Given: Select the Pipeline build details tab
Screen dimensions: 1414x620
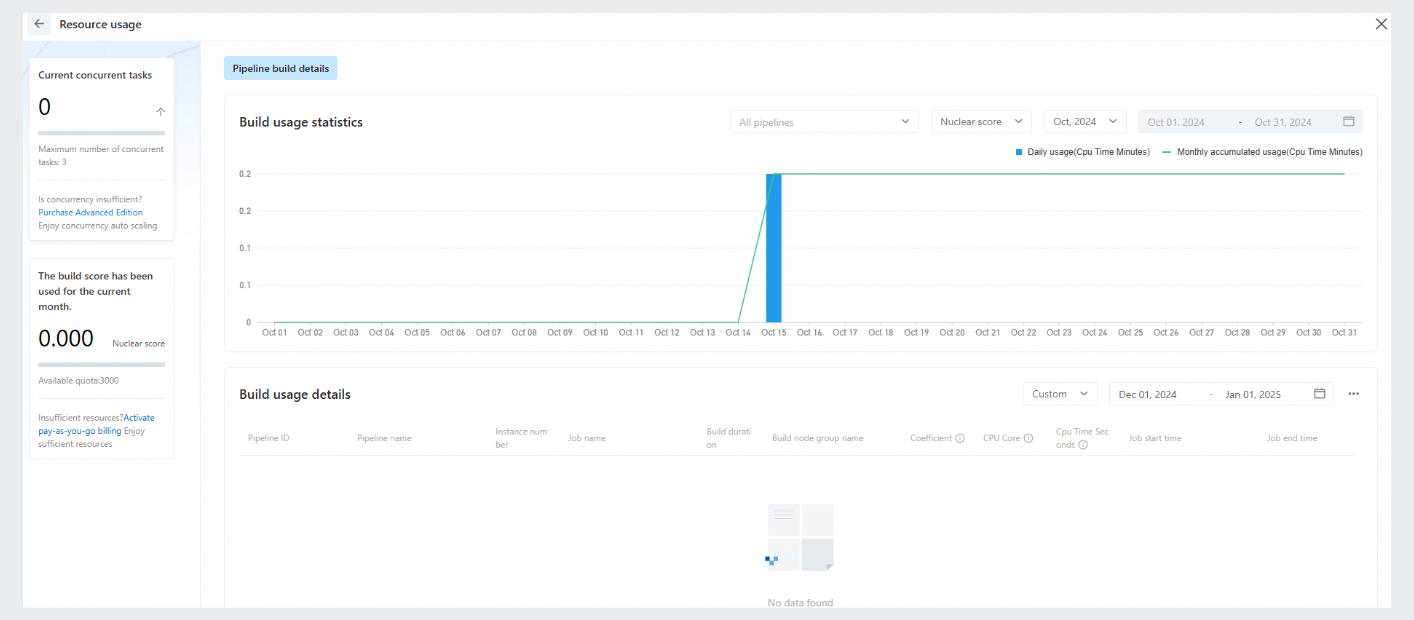Looking at the screenshot, I should pyautogui.click(x=280, y=67).
